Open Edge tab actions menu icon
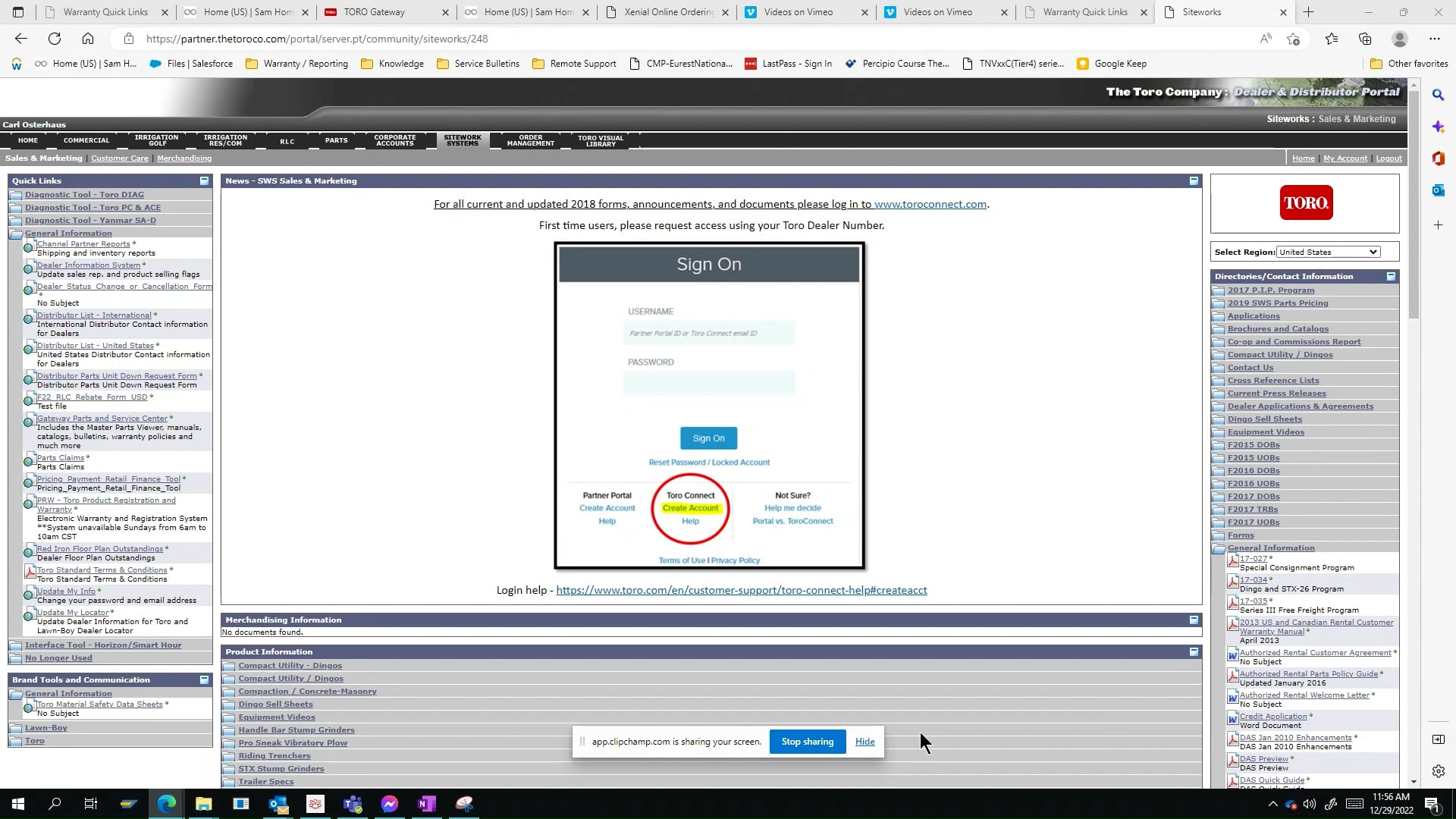Screen dimensions: 1456x819 coord(18,12)
